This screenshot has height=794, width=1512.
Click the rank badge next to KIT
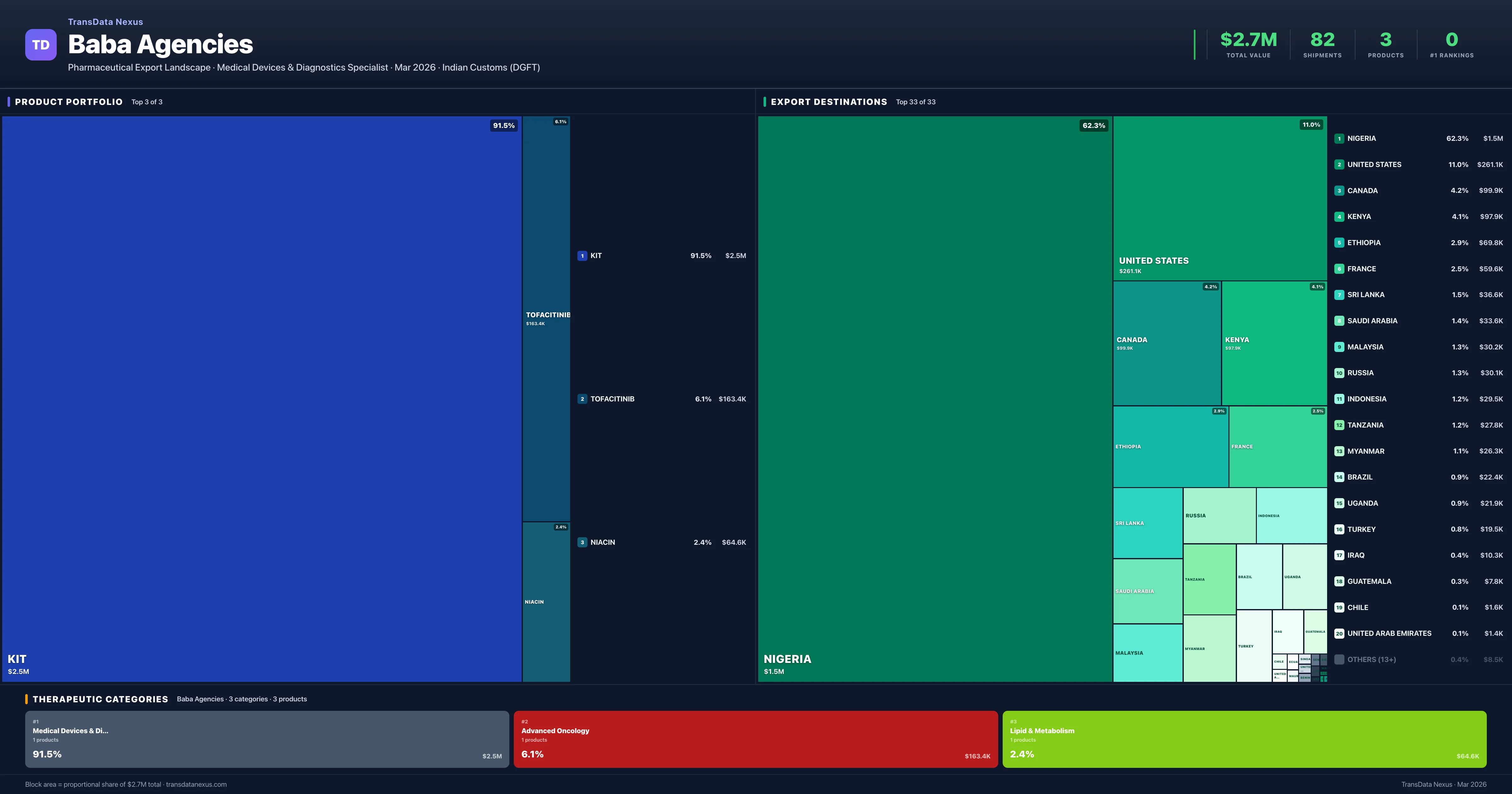click(x=582, y=256)
